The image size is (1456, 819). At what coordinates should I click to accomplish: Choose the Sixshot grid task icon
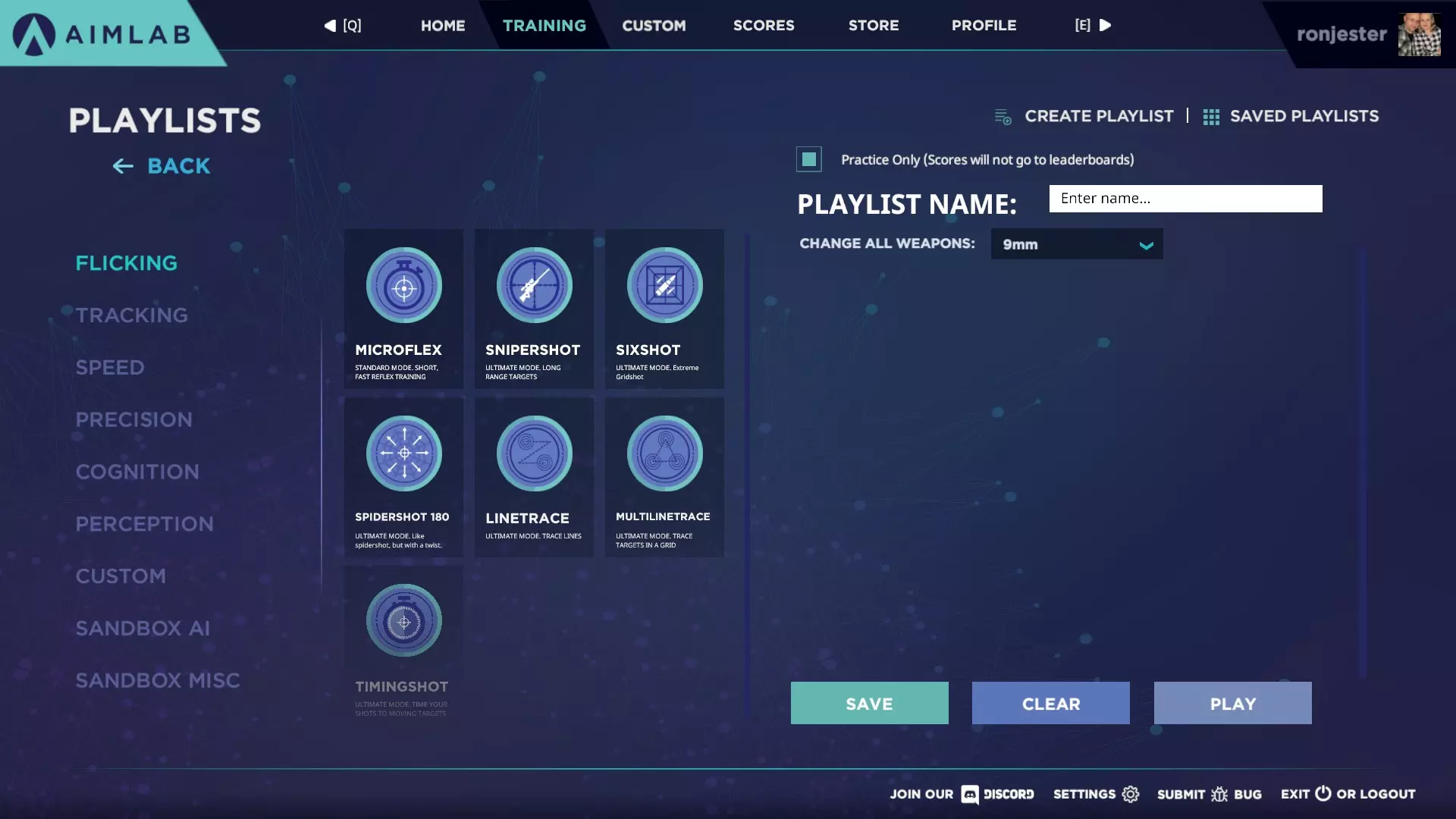click(664, 286)
